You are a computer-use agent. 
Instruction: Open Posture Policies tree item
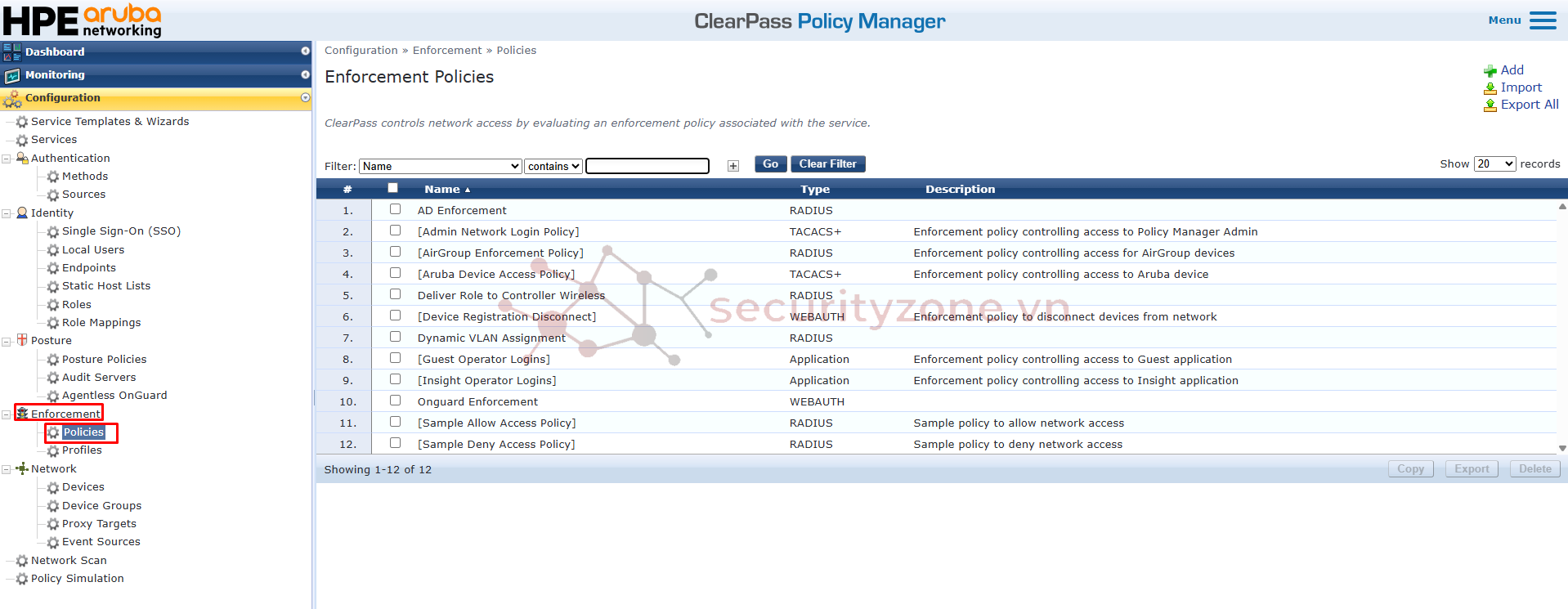105,359
